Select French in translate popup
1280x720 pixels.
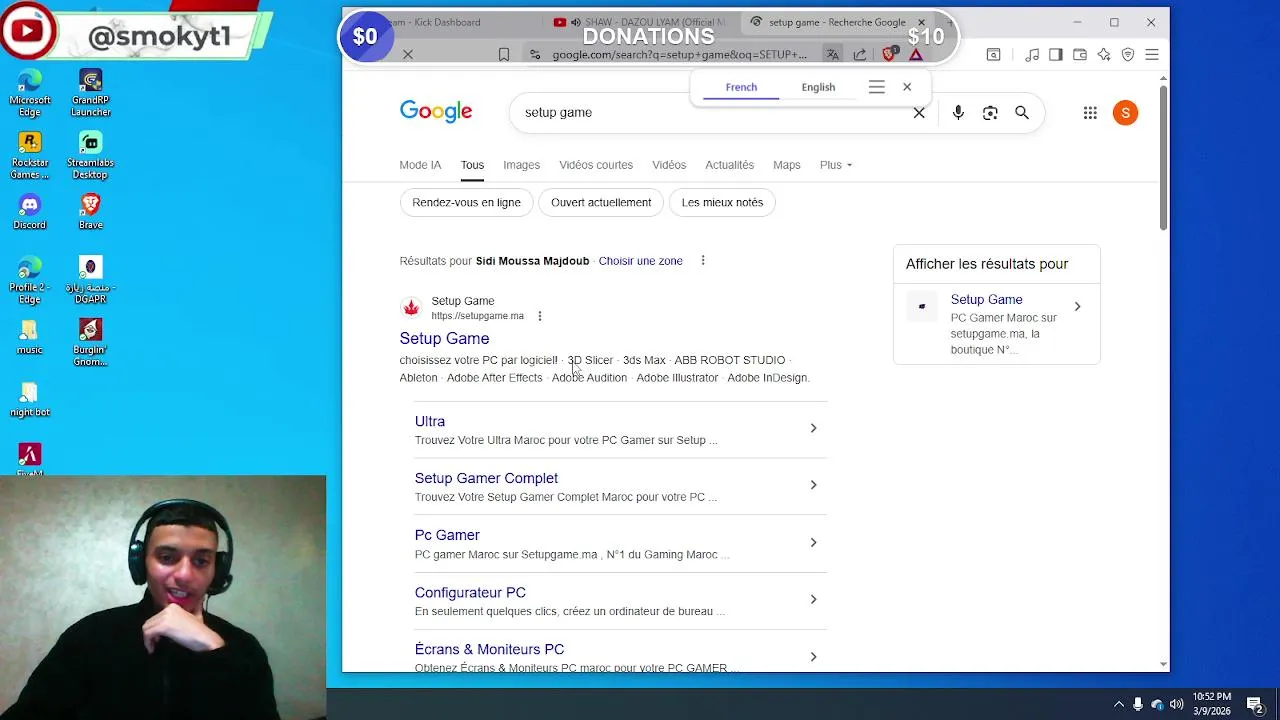click(x=741, y=87)
